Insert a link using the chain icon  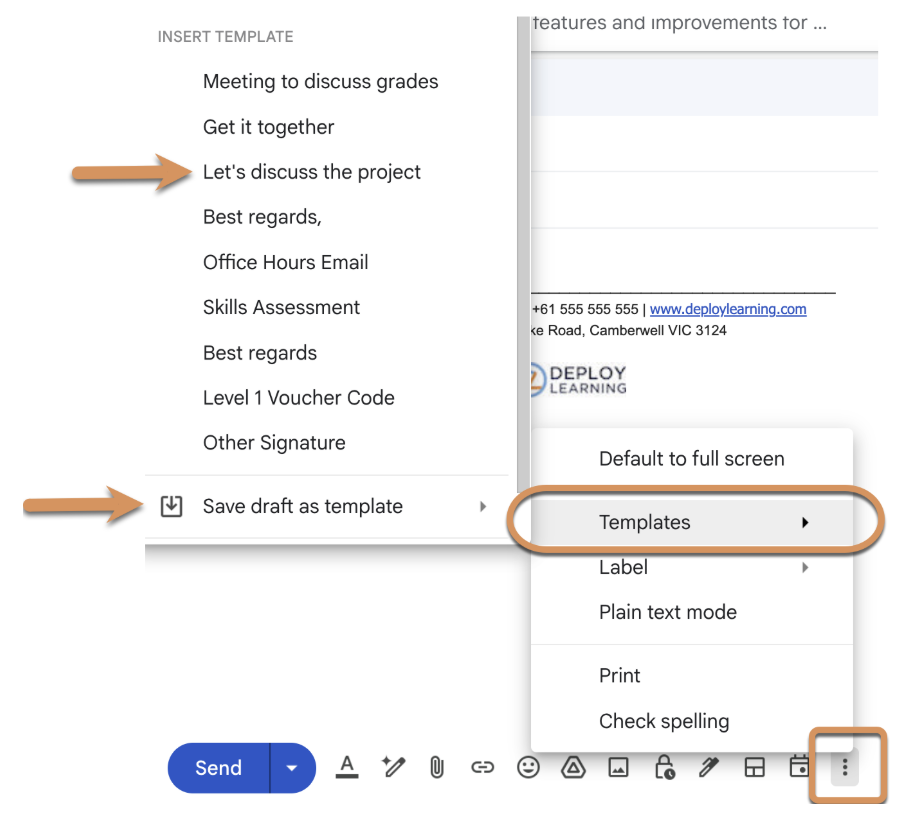482,767
